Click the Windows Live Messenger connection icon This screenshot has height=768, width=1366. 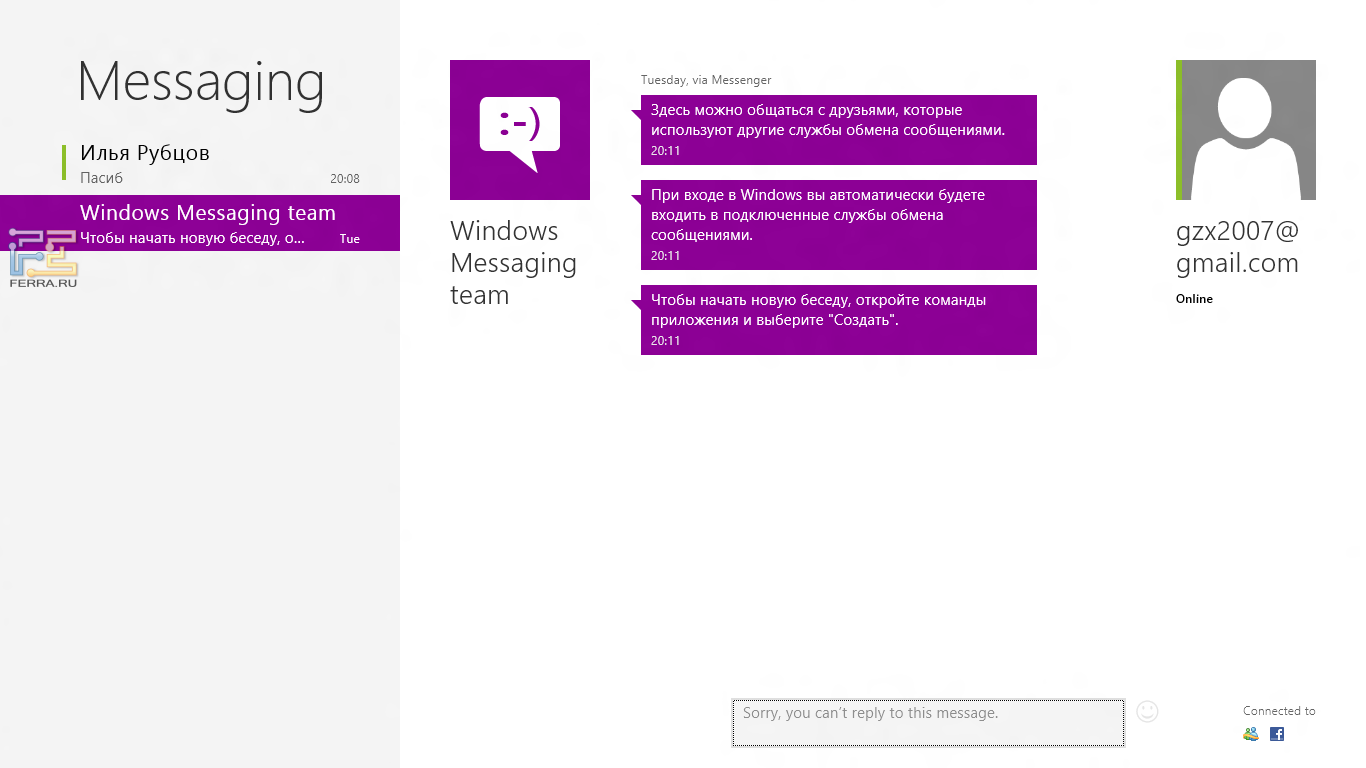coord(1251,734)
